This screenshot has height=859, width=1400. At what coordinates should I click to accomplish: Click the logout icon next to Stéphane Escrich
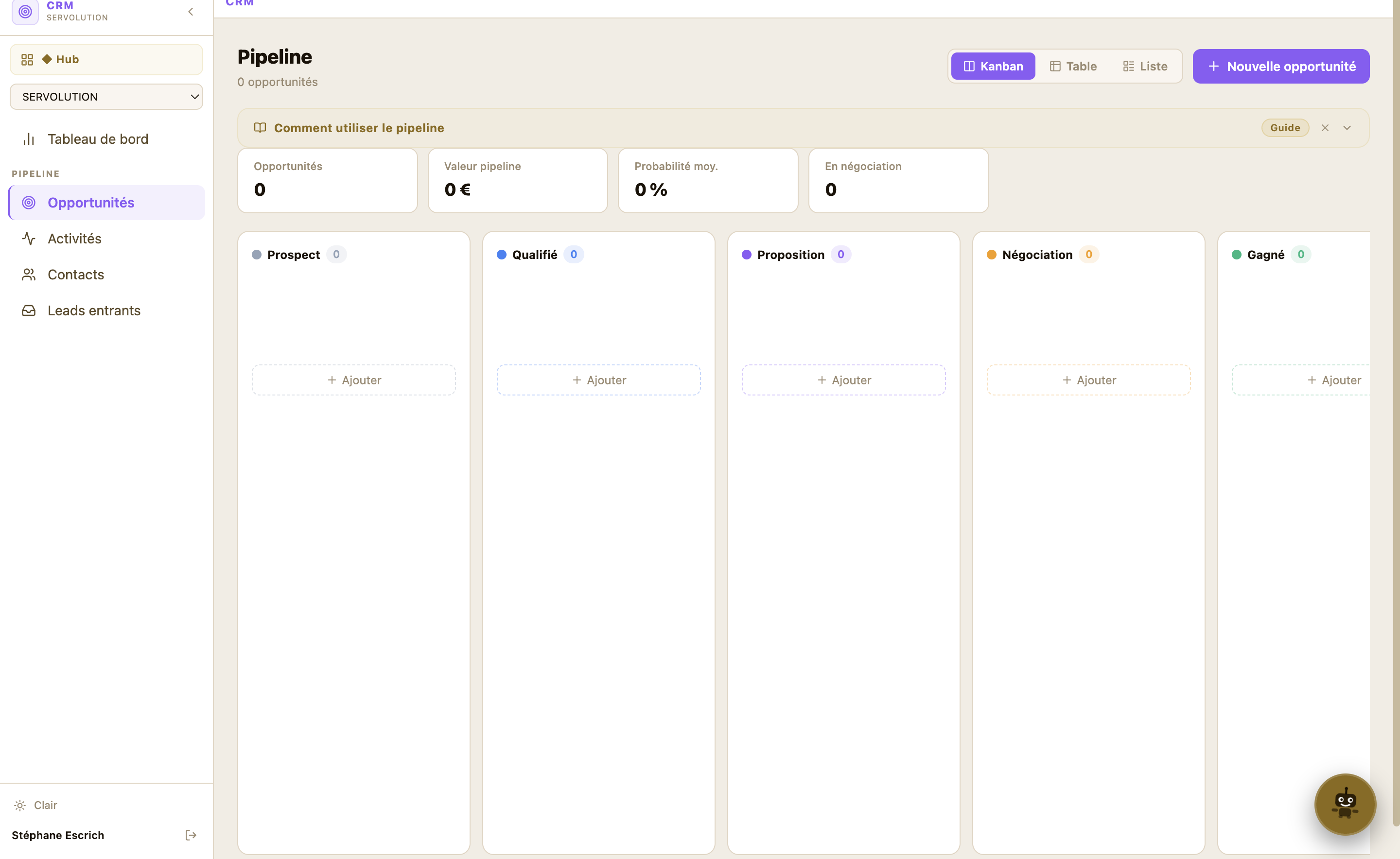tap(191, 835)
